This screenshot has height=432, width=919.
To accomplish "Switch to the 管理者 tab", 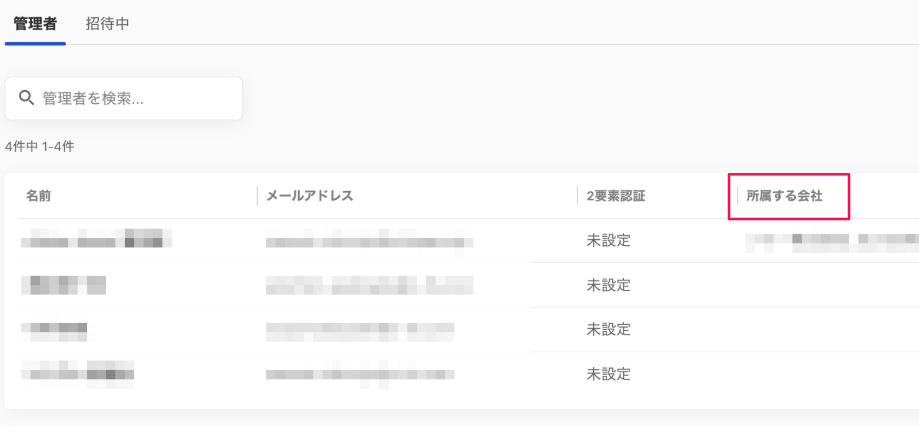I will [x=35, y=24].
